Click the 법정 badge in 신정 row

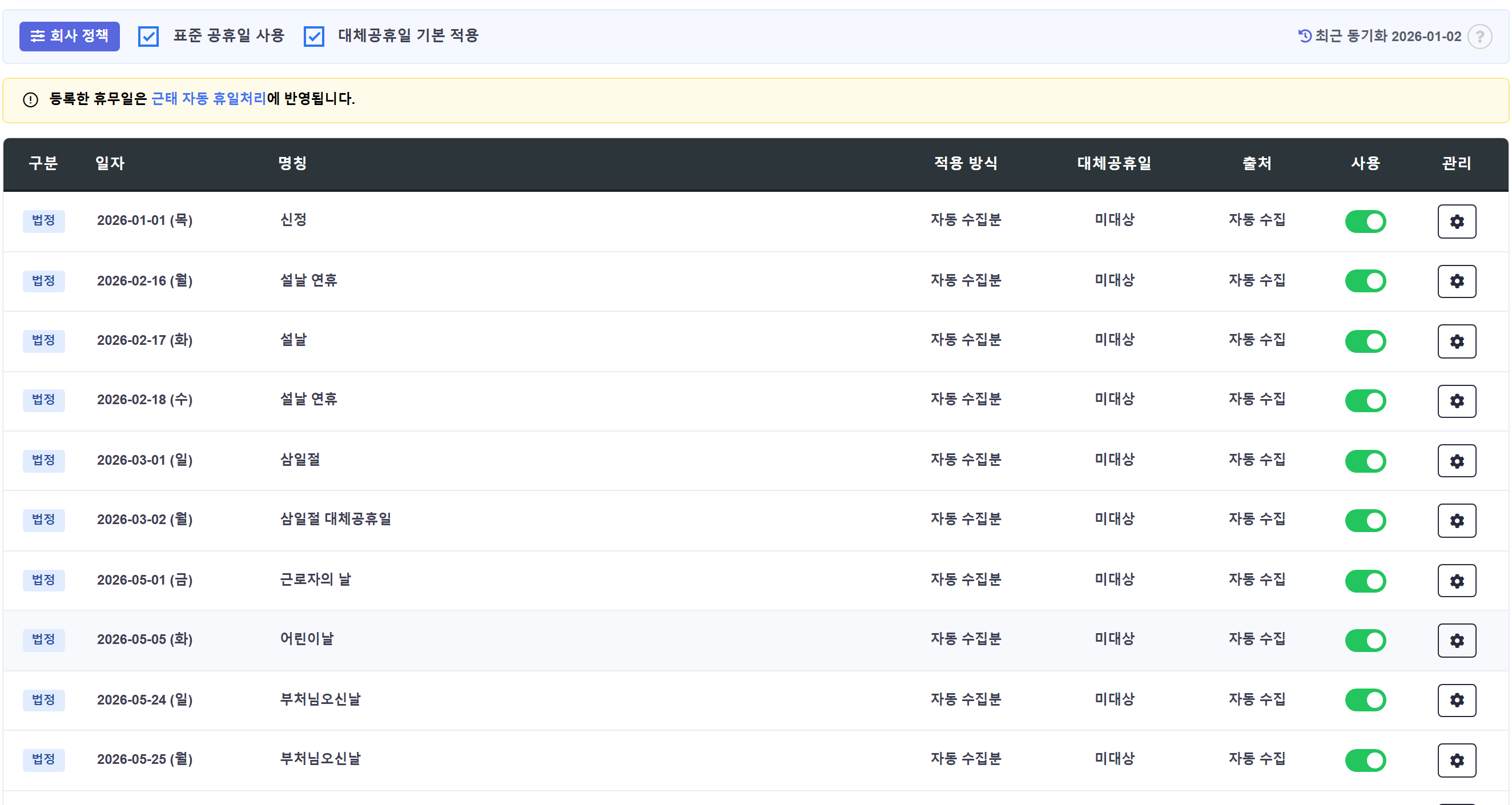tap(43, 220)
